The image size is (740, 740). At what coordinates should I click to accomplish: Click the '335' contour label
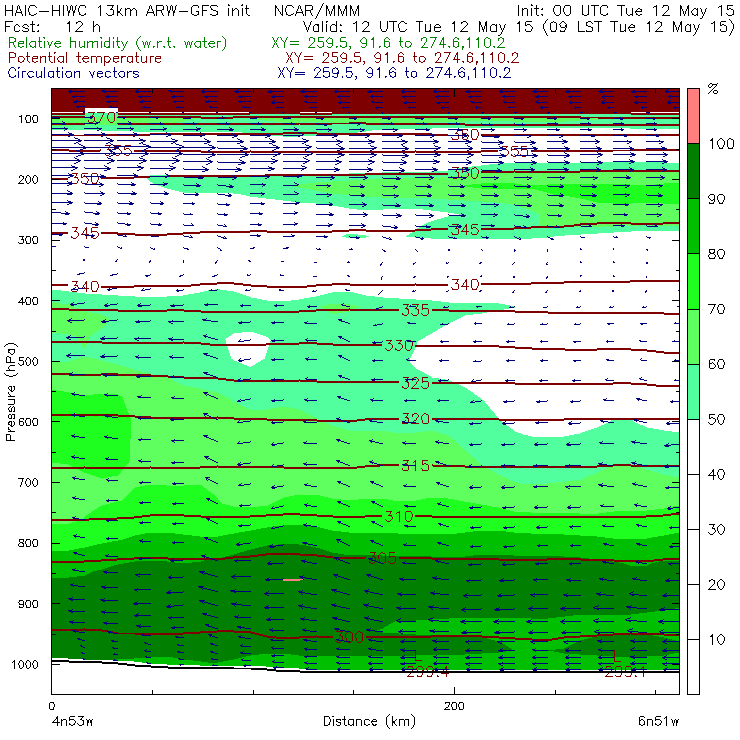point(415,310)
